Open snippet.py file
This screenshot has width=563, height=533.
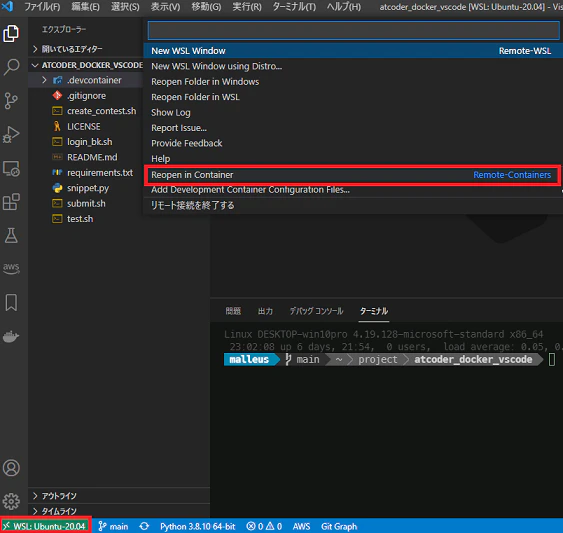tap(86, 188)
